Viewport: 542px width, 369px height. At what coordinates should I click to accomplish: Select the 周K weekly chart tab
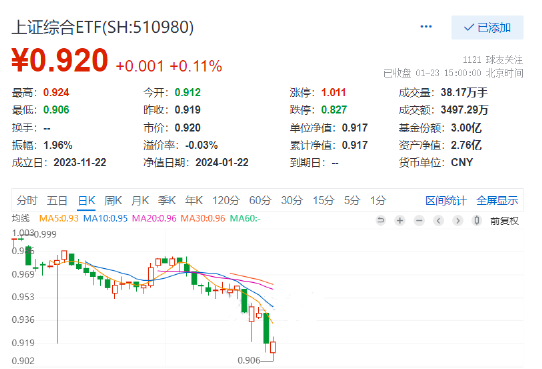click(x=113, y=200)
